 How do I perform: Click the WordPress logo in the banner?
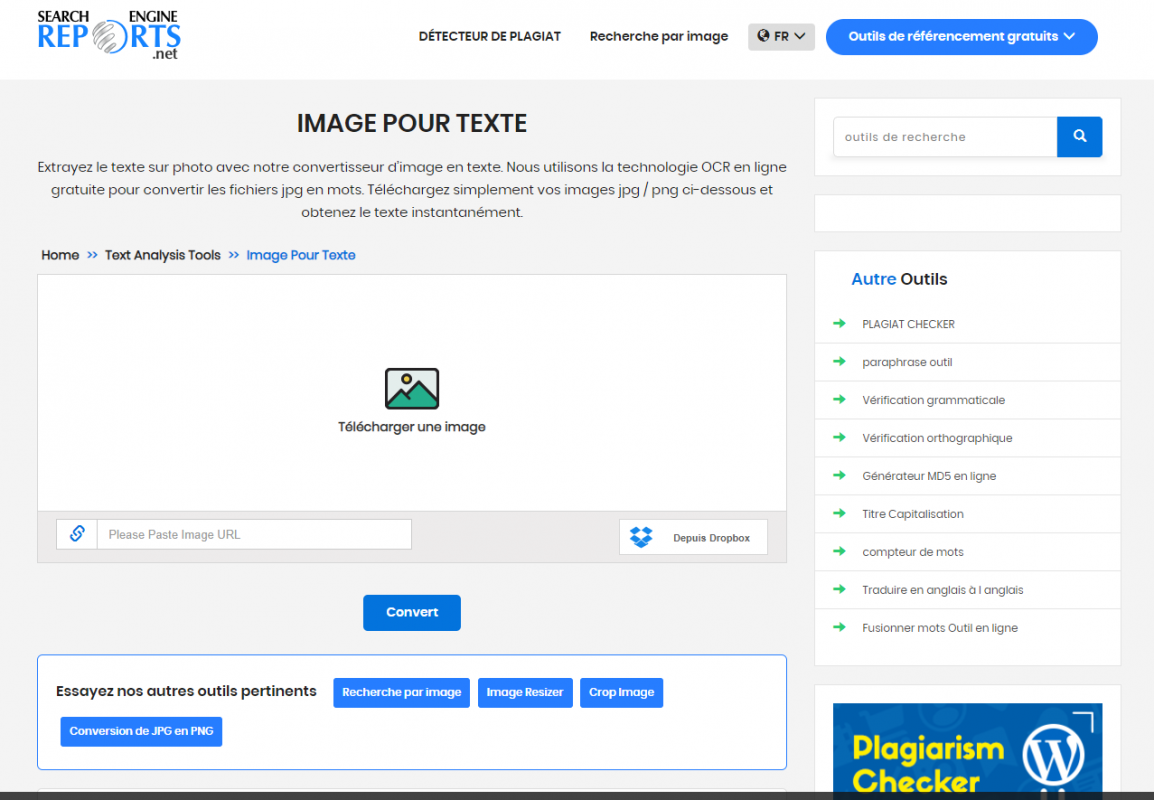(1052, 755)
